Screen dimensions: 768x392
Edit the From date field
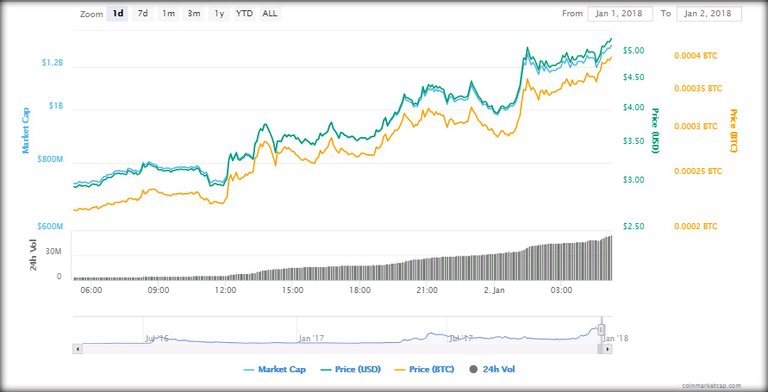click(620, 14)
